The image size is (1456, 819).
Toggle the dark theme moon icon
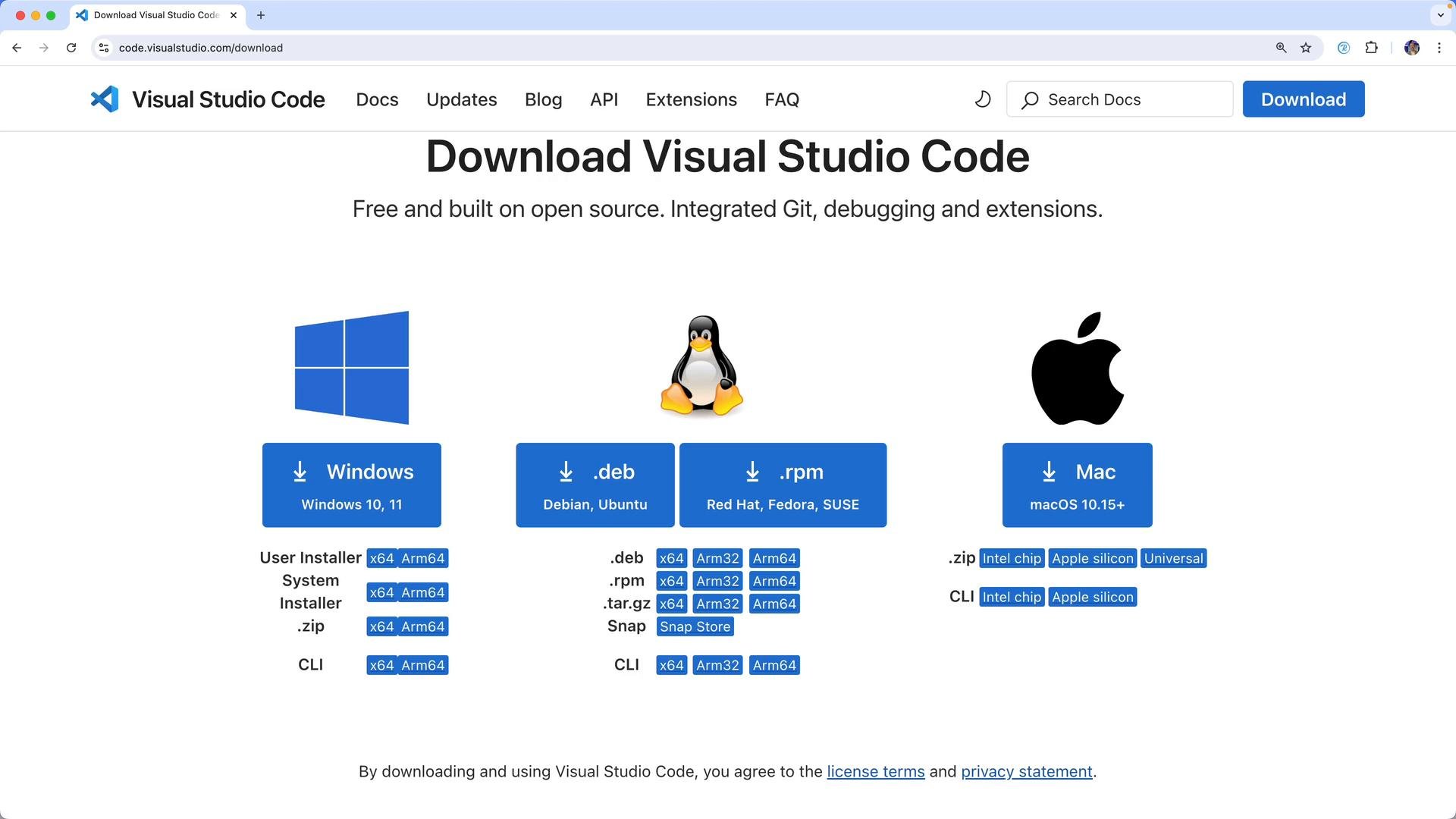(983, 99)
